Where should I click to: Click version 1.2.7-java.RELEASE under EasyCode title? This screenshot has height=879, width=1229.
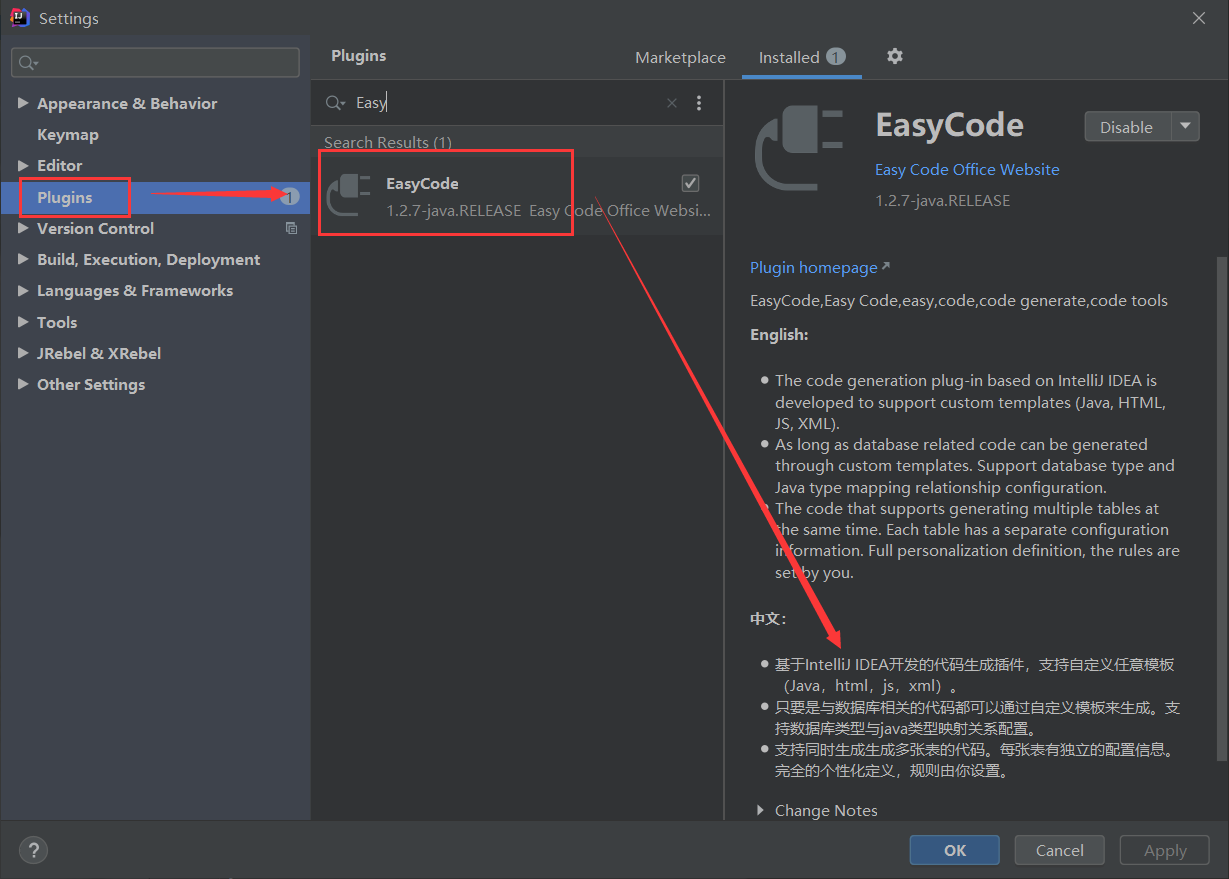tap(942, 200)
